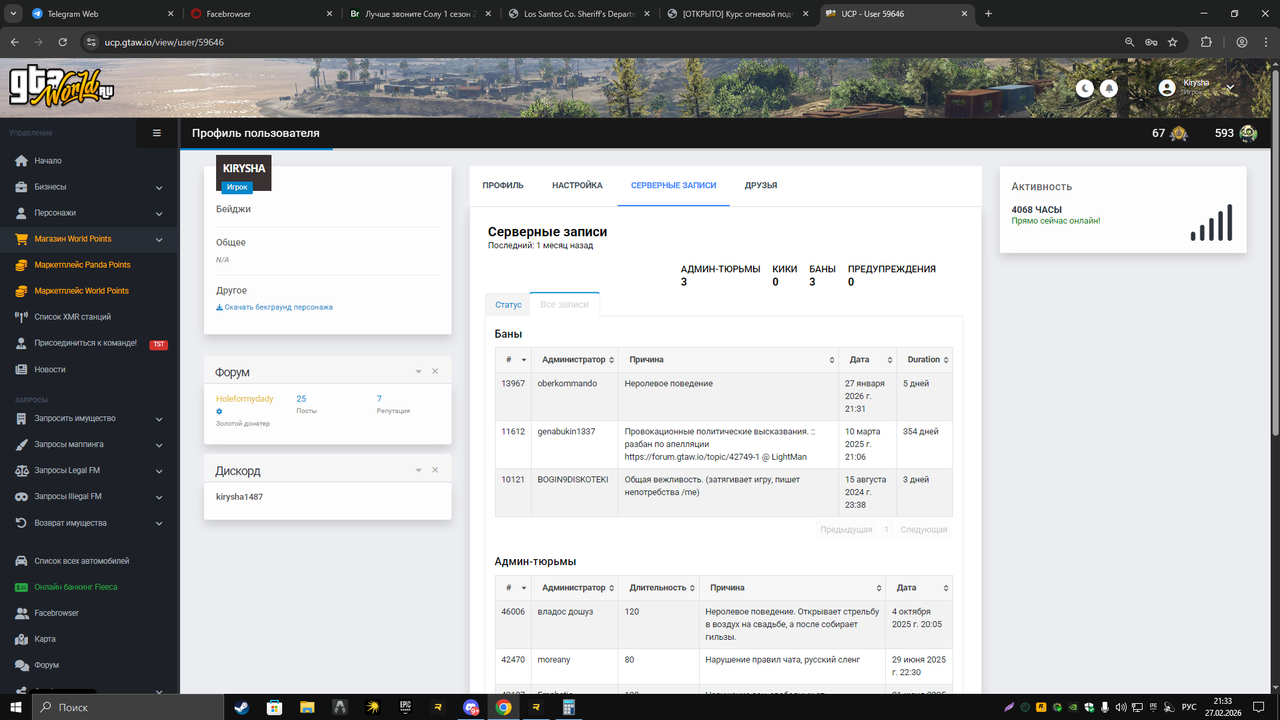Click Новости news icon in sidebar
The height and width of the screenshot is (720, 1280).
[21, 369]
